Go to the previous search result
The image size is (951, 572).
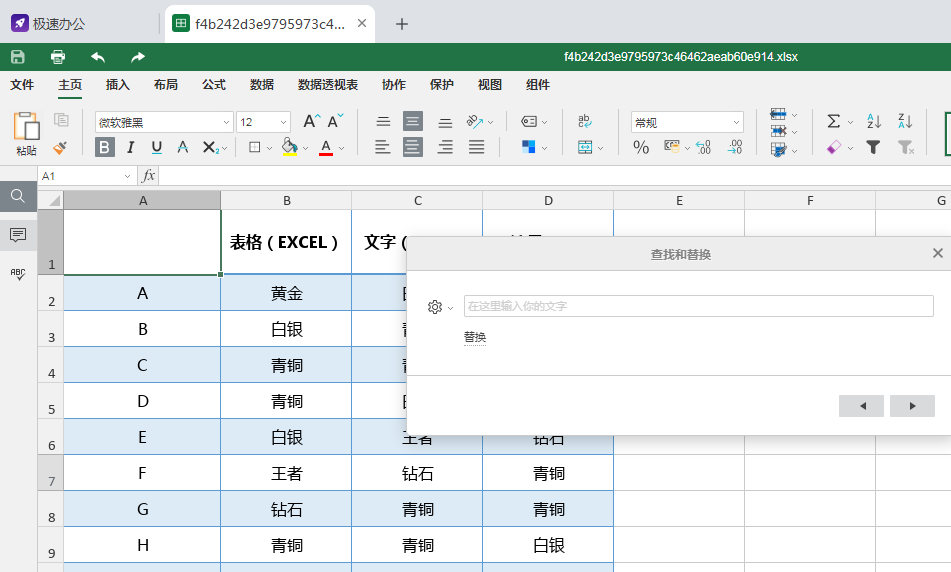click(x=861, y=406)
